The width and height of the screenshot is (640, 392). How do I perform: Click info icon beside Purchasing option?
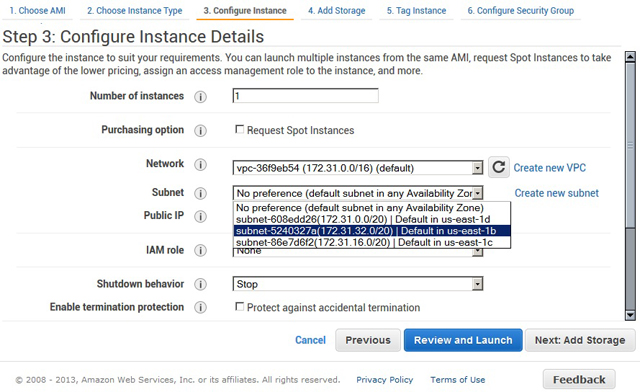click(200, 131)
